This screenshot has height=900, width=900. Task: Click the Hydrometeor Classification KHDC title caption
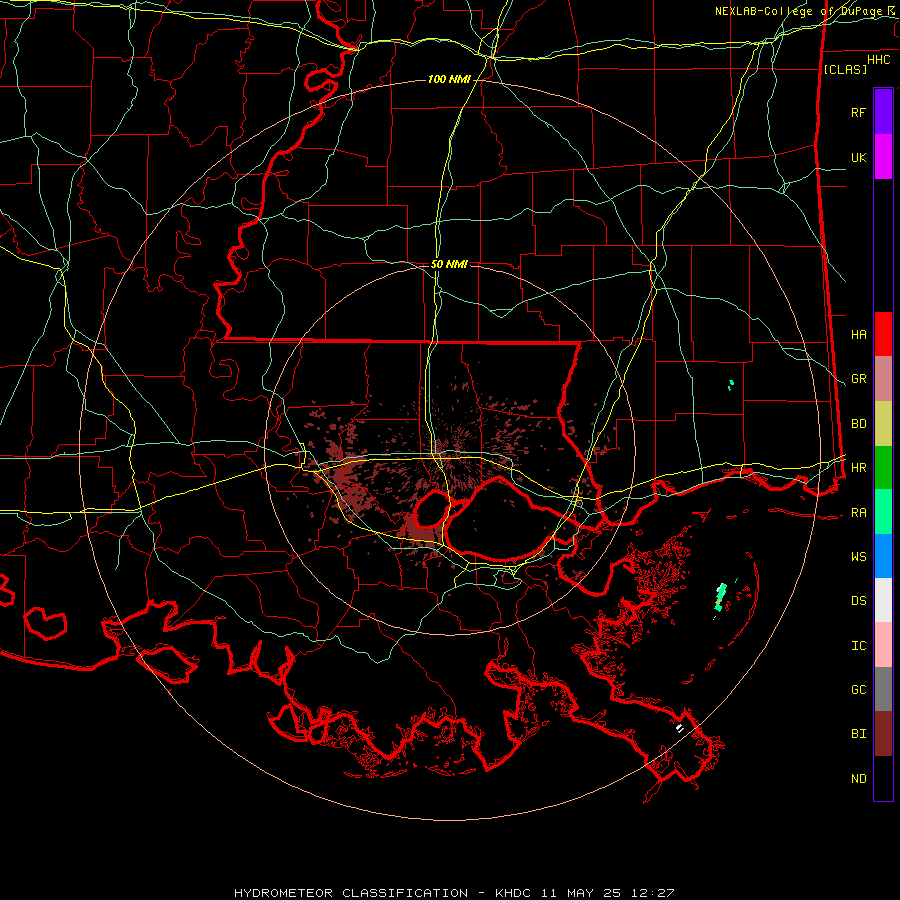[x=454, y=893]
